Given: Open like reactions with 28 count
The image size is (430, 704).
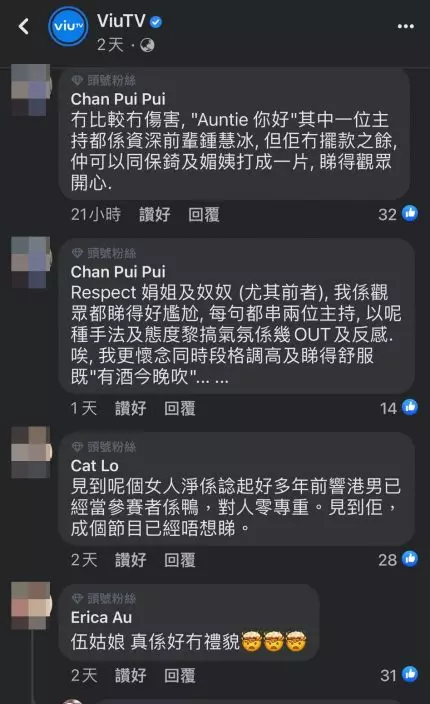Looking at the screenshot, I should 398,559.
